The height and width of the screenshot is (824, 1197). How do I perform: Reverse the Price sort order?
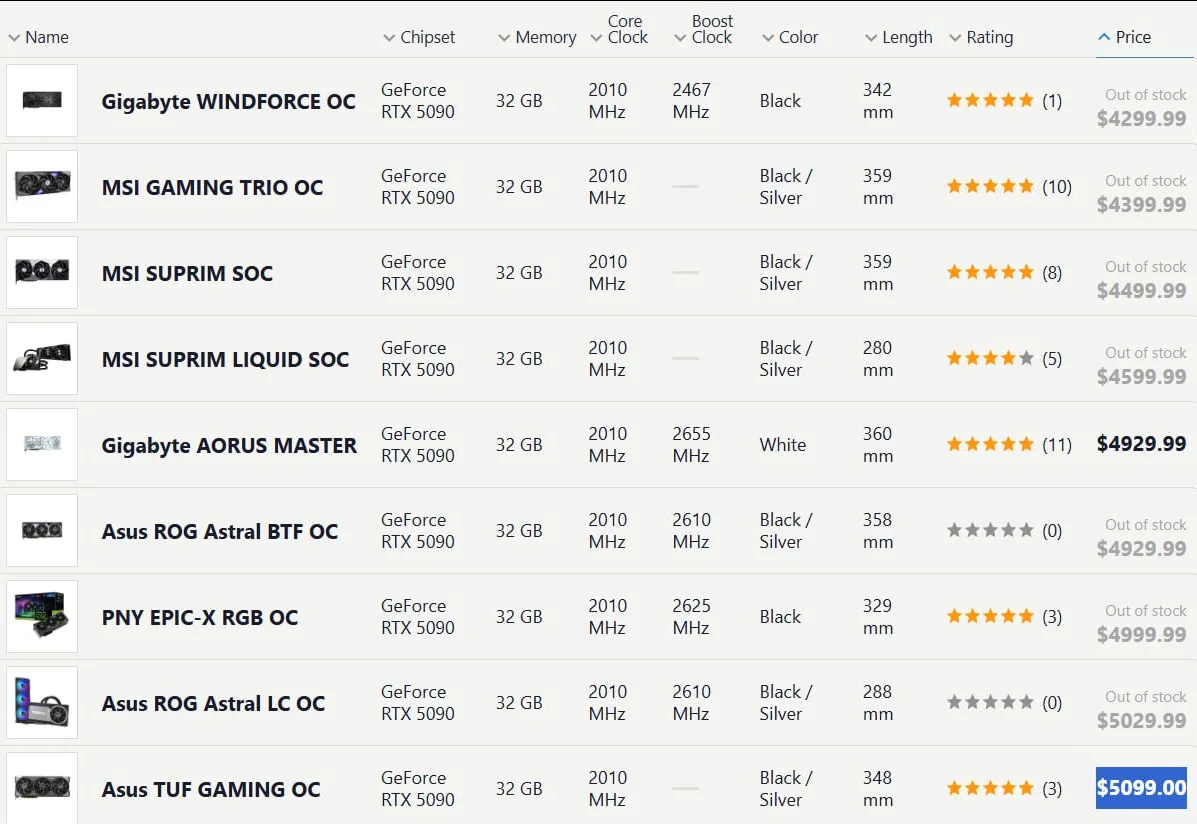coord(1124,37)
